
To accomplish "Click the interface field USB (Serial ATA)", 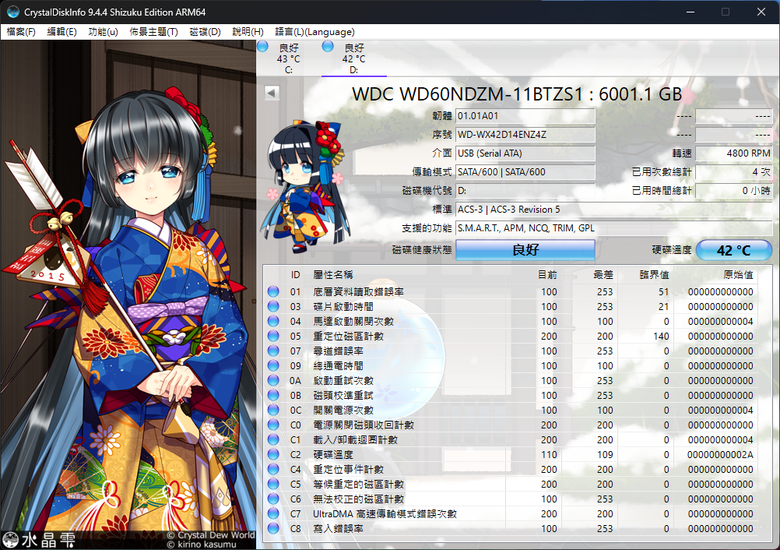I will click(x=525, y=153).
